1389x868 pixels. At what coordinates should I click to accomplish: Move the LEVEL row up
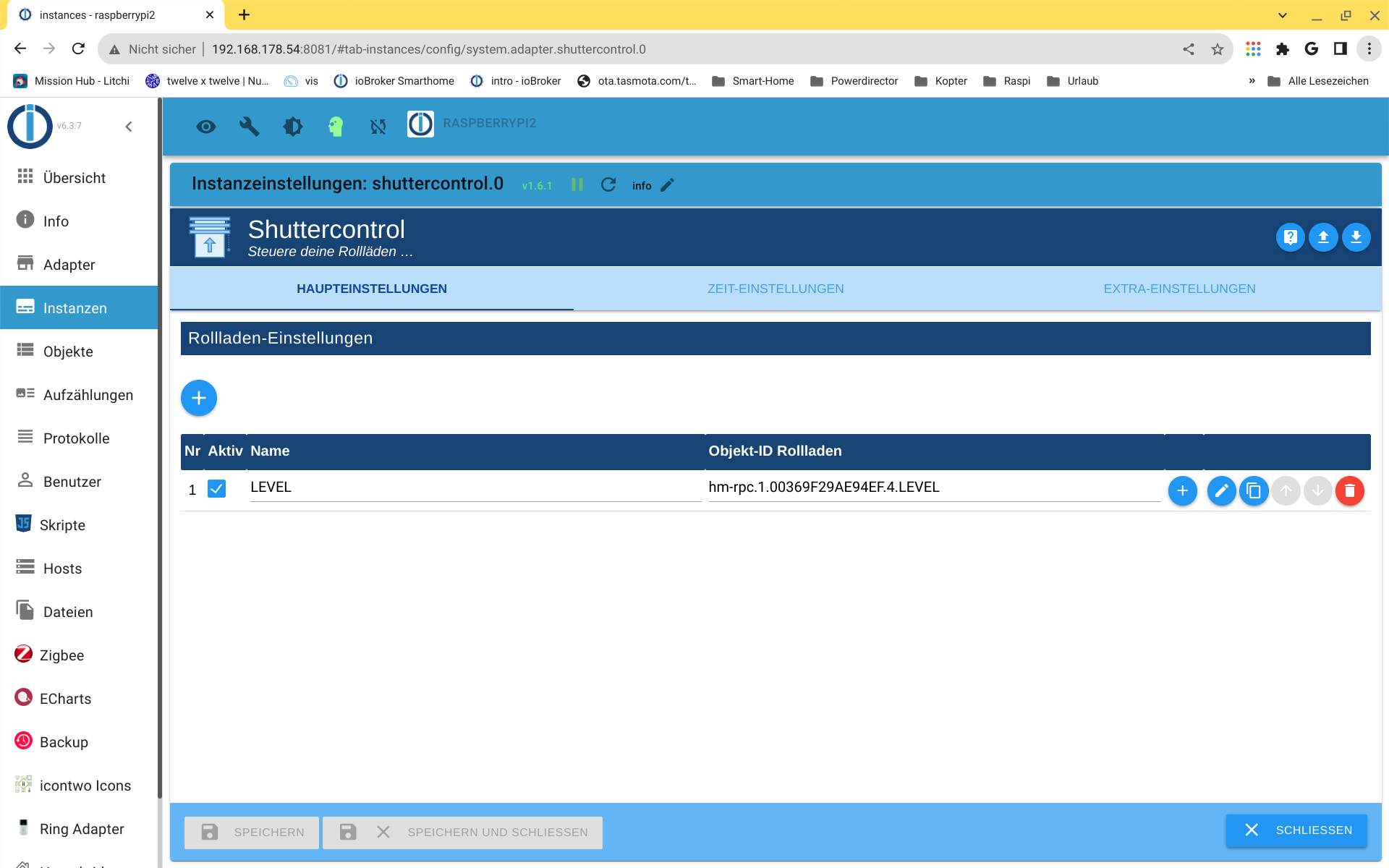click(x=1286, y=491)
